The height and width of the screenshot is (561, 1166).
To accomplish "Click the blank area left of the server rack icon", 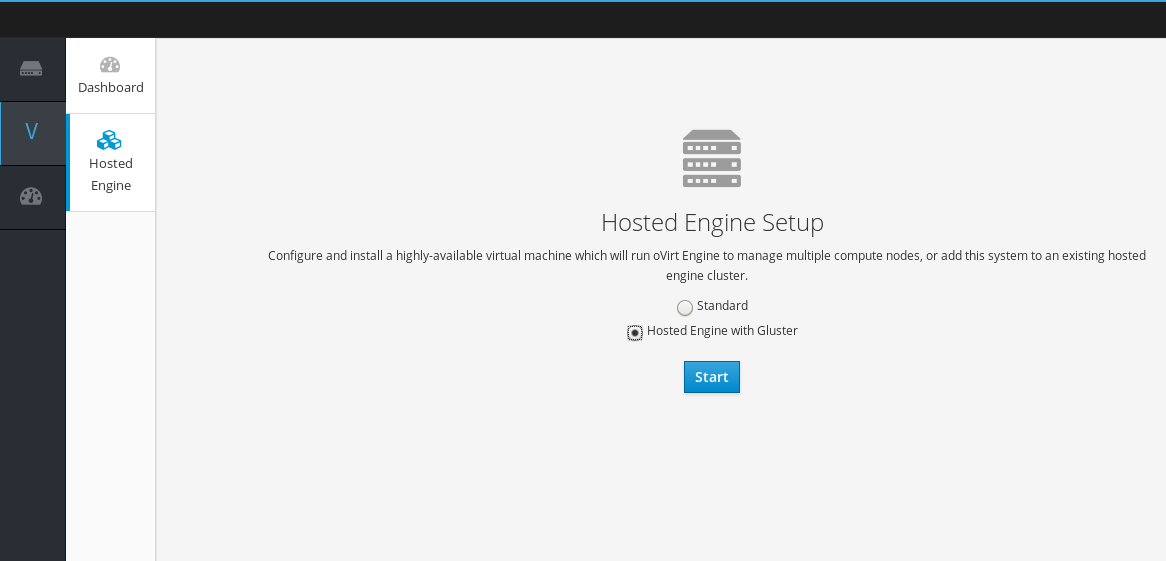I will pos(450,158).
